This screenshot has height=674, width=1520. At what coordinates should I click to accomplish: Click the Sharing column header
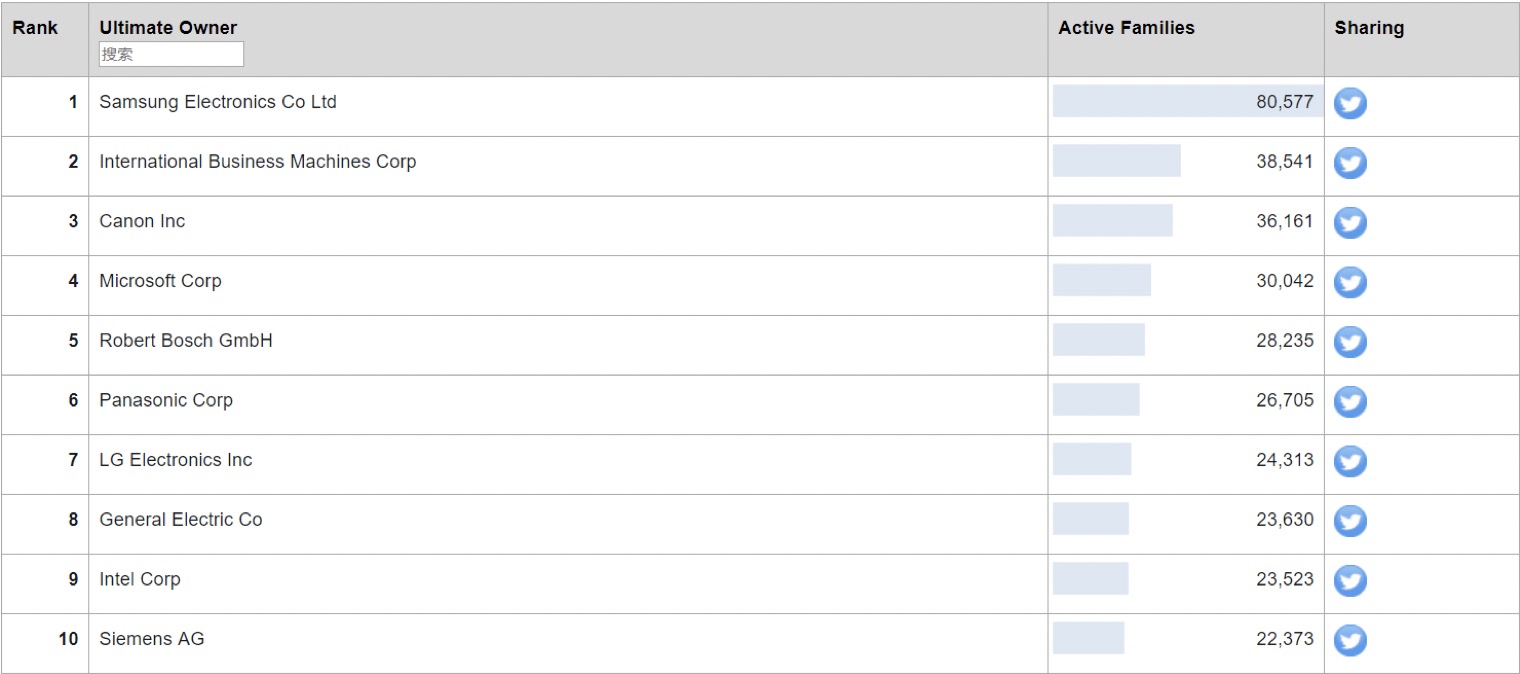(1369, 28)
